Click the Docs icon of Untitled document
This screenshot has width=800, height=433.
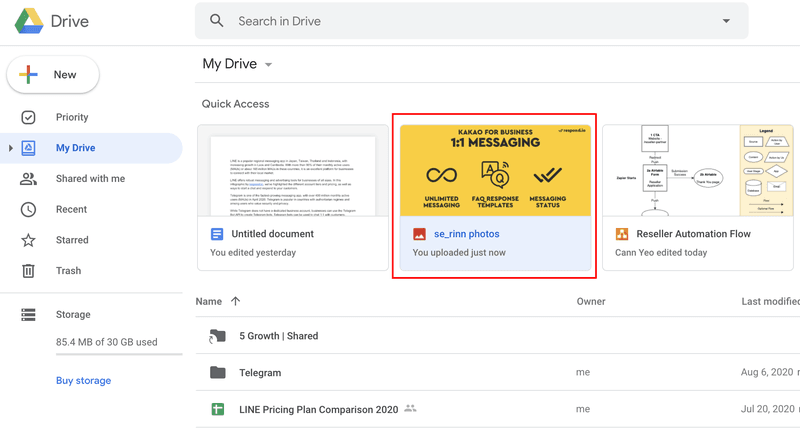tap(217, 234)
